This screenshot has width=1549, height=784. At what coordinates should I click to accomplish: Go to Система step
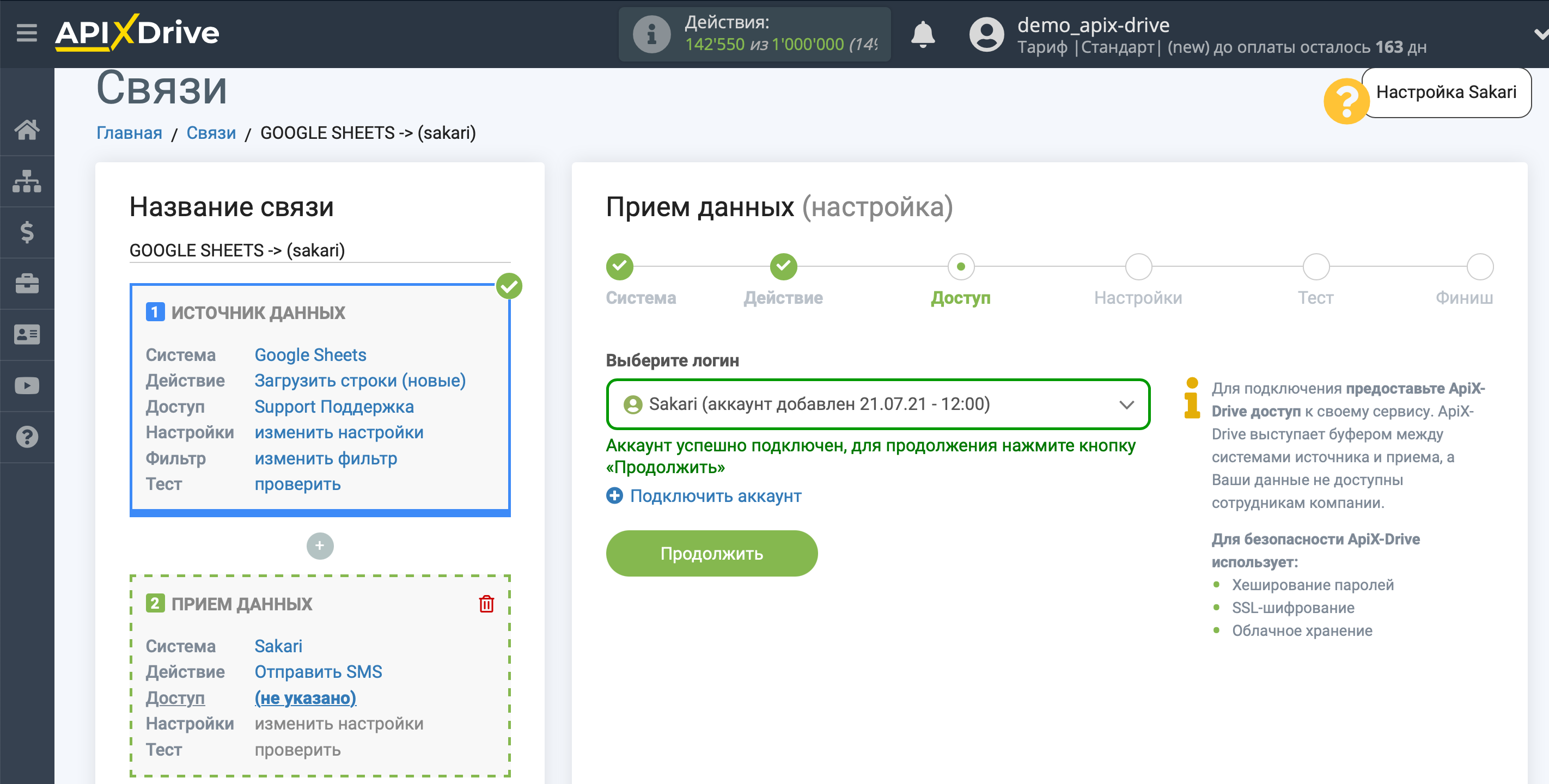619,266
